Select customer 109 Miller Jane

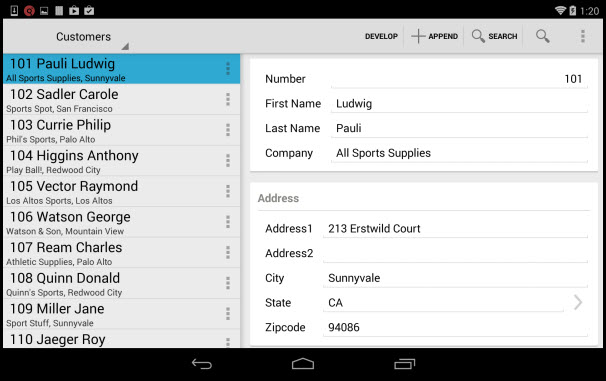click(121, 313)
